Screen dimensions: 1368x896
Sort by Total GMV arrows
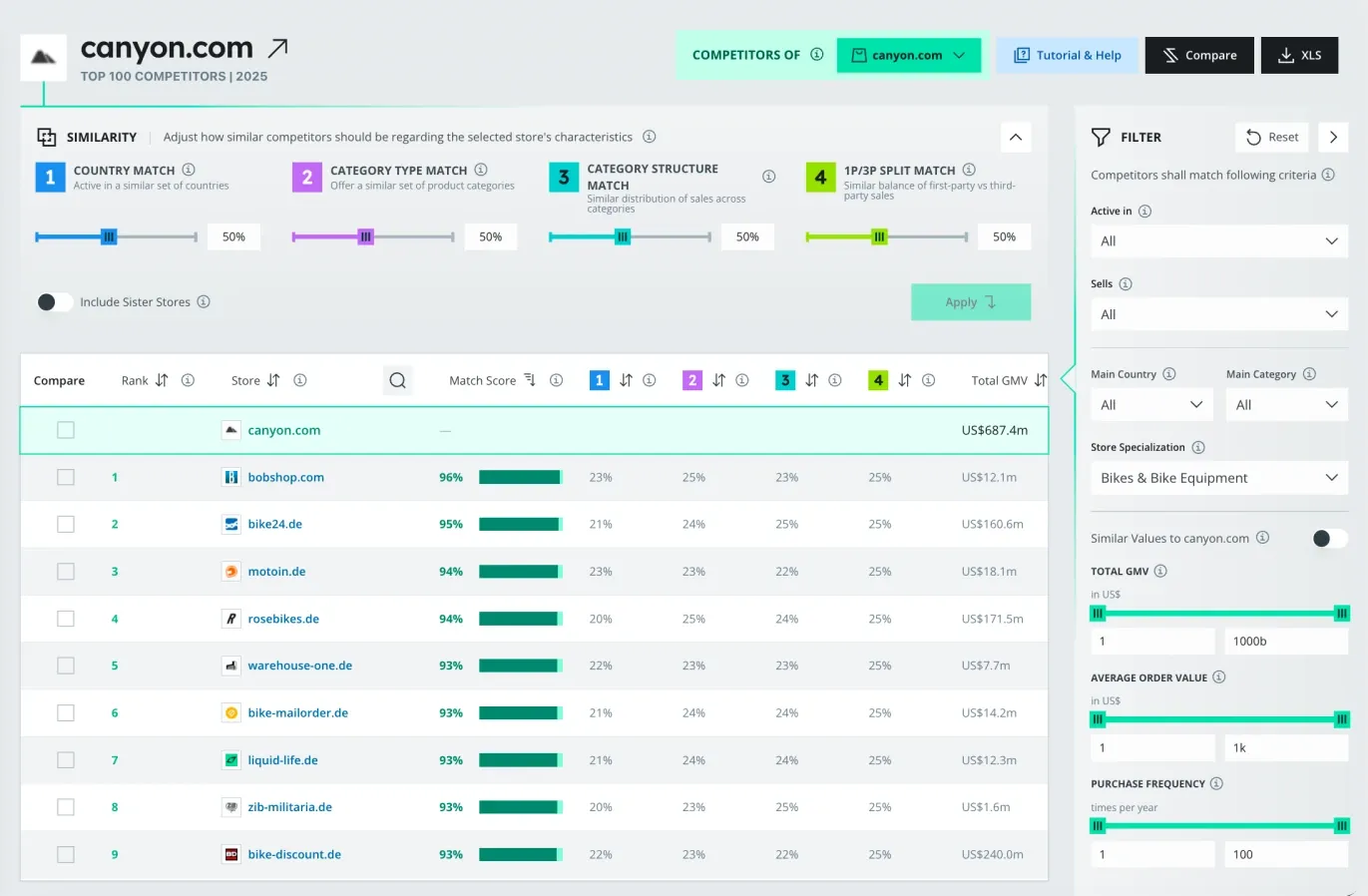pyautogui.click(x=1041, y=380)
